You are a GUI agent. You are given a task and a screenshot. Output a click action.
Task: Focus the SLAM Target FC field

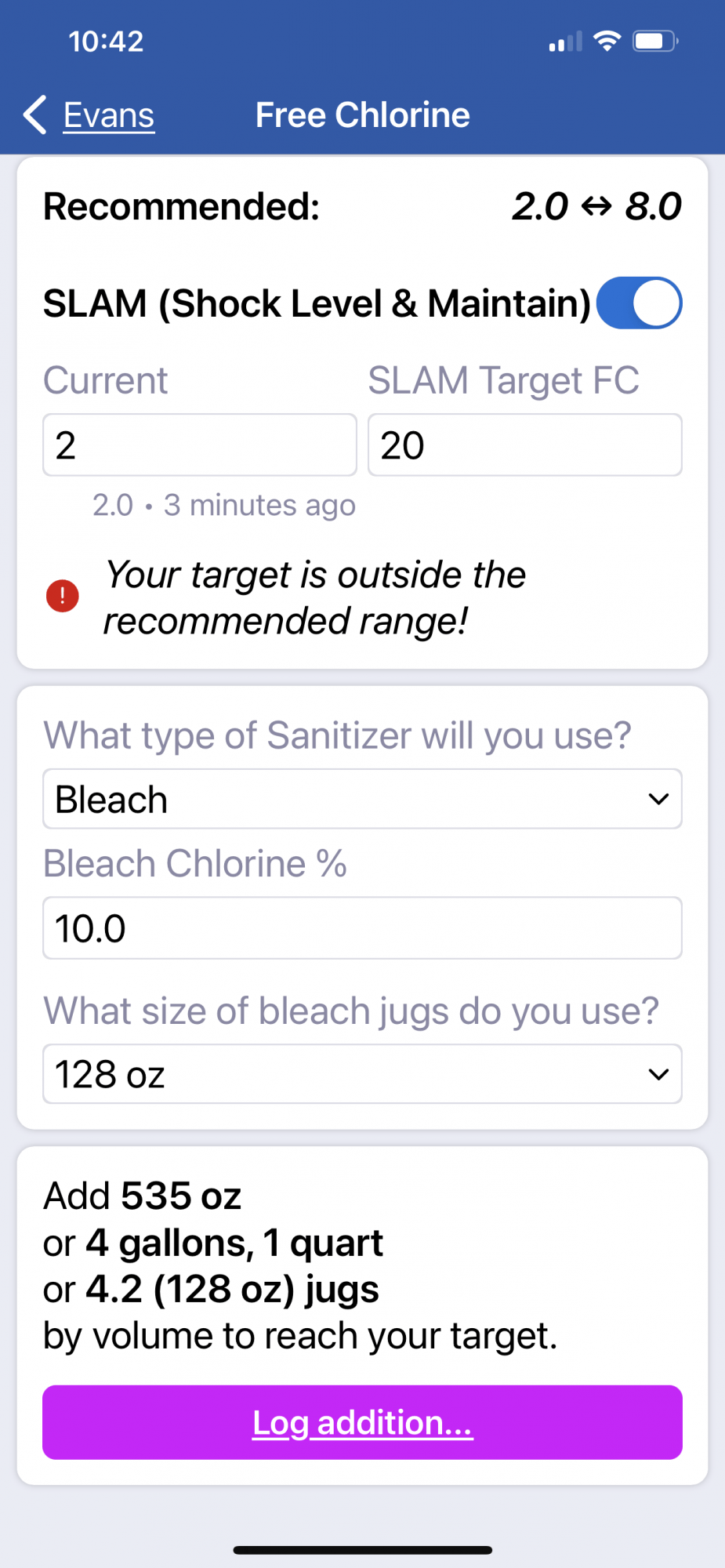[525, 445]
